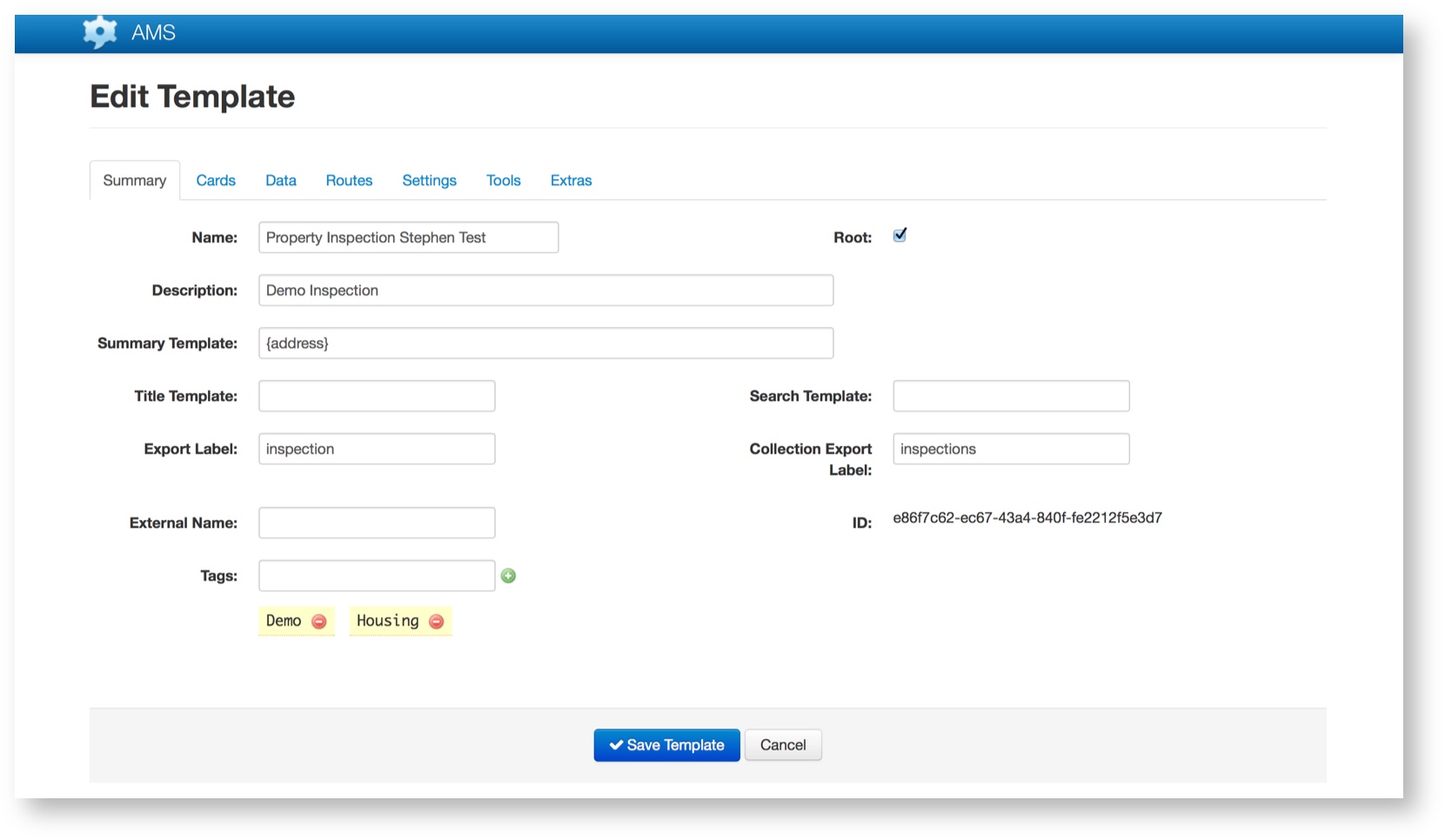Open the Settings tab
Image resolution: width=1445 pixels, height=840 pixels.
pos(429,181)
